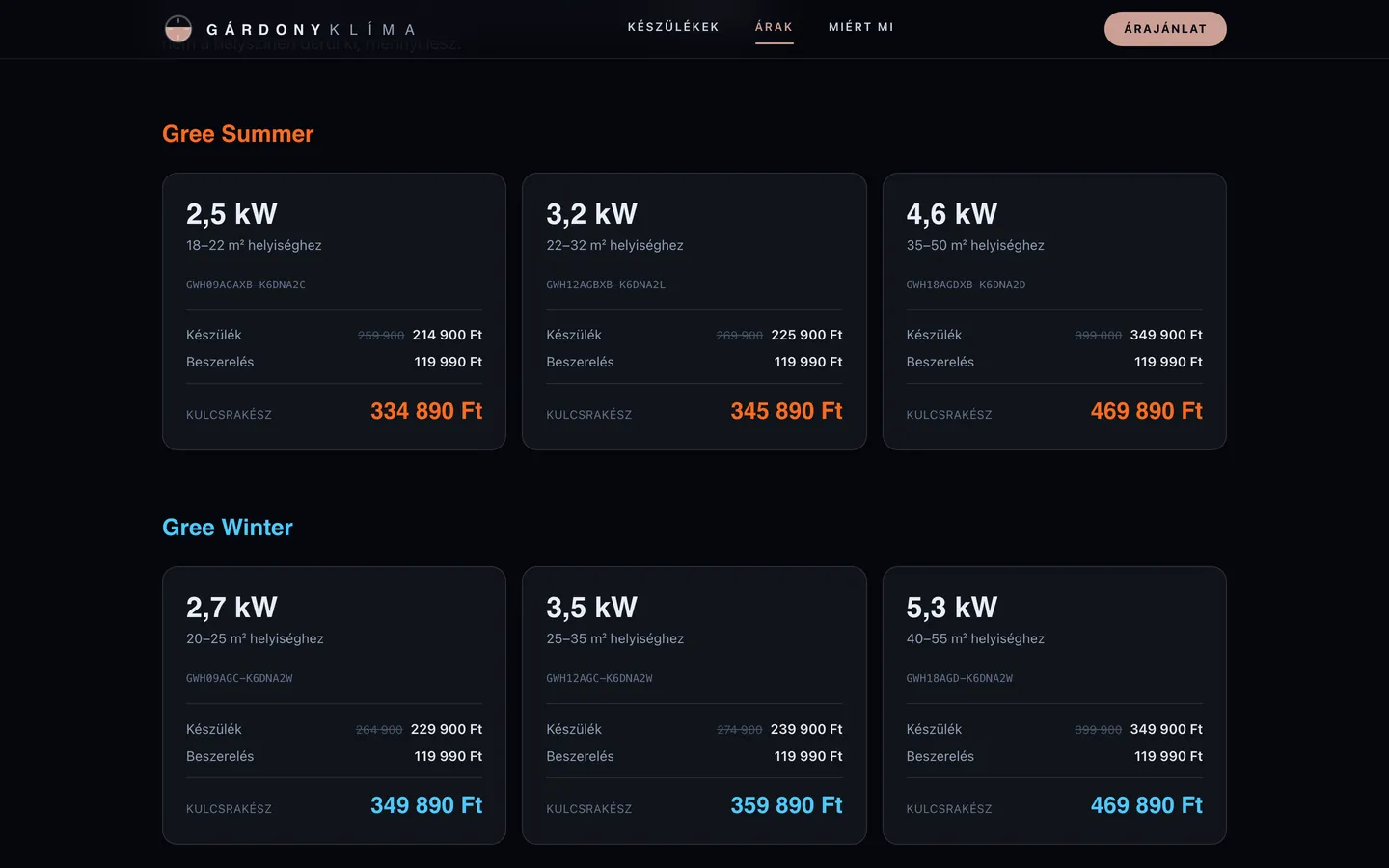The width and height of the screenshot is (1389, 868).
Task: Click the 119 990 Ft install price in the 4,6 kW card
Action: point(1168,362)
